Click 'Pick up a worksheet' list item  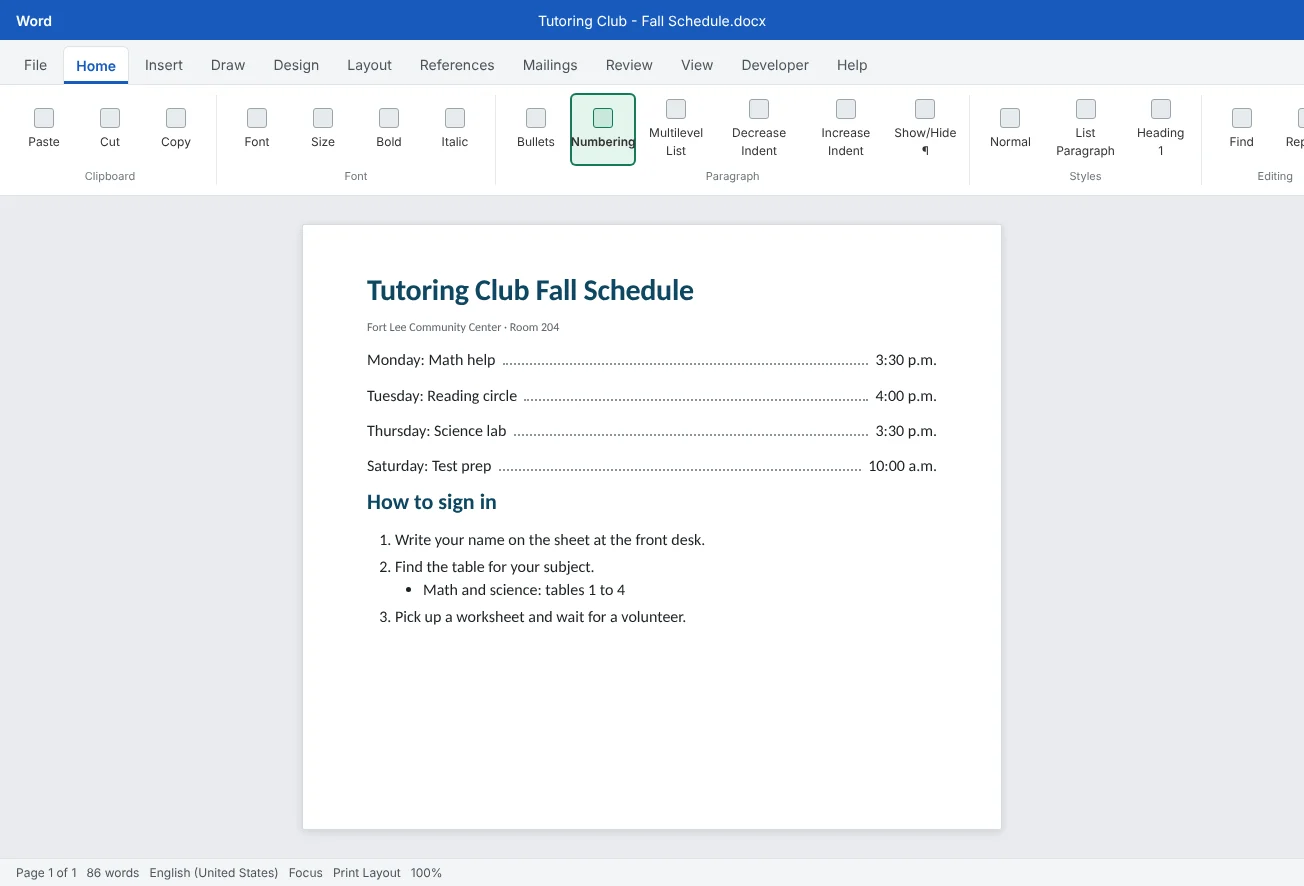point(540,617)
